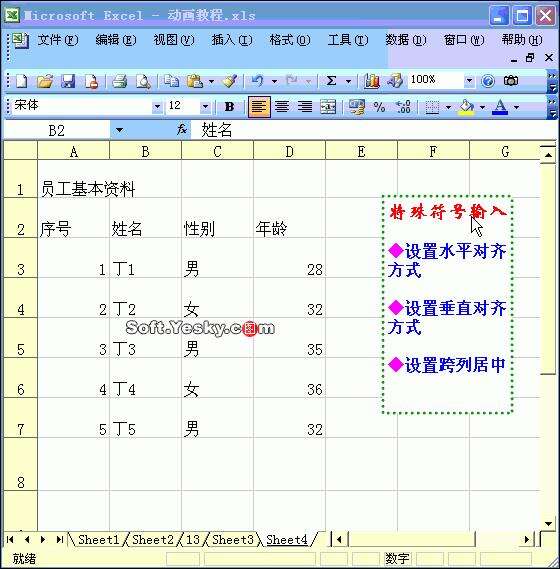This screenshot has width=560, height=569.
Task: Open the 编辑 menu
Action: pos(116,40)
